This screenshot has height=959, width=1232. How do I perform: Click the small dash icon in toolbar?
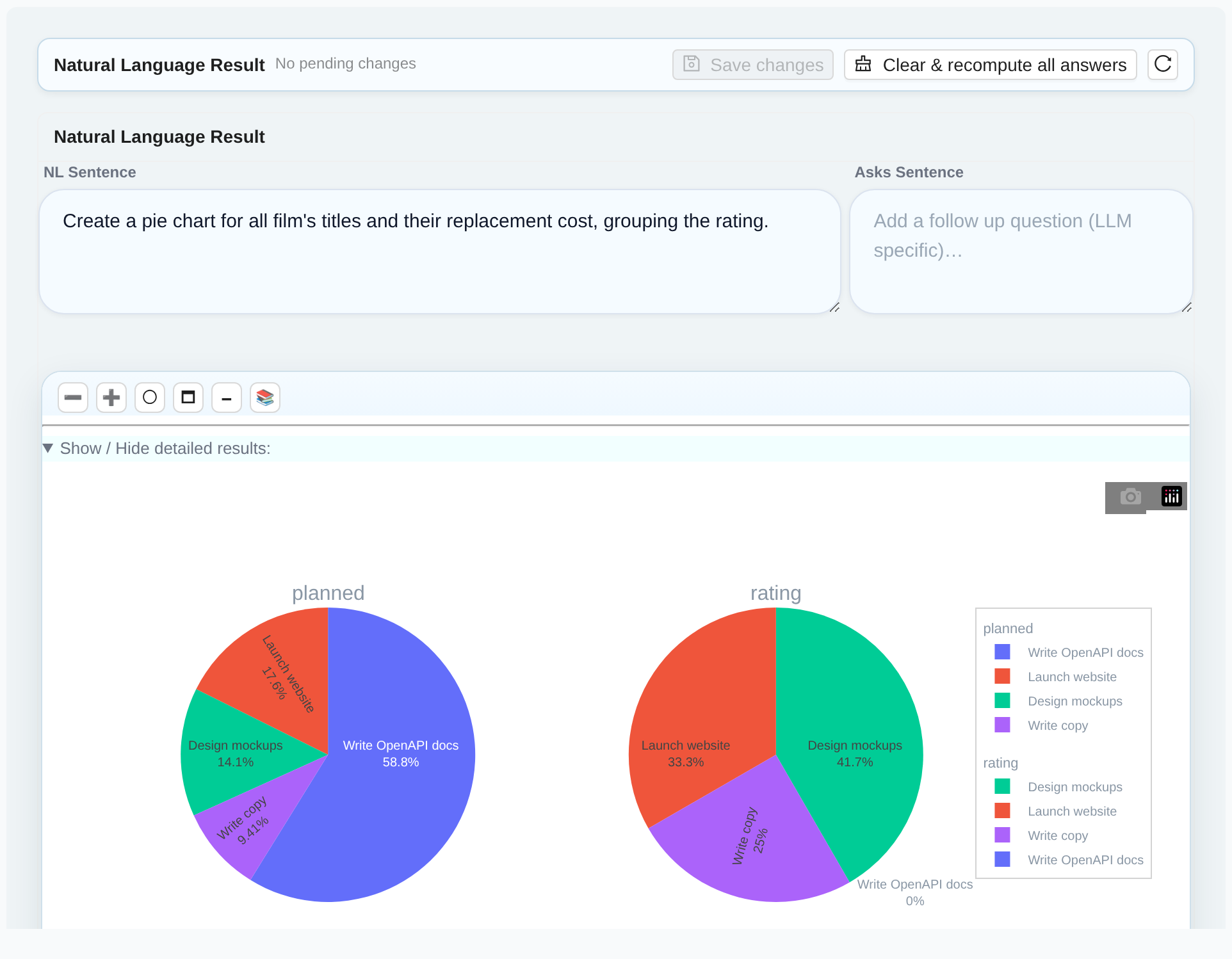227,398
